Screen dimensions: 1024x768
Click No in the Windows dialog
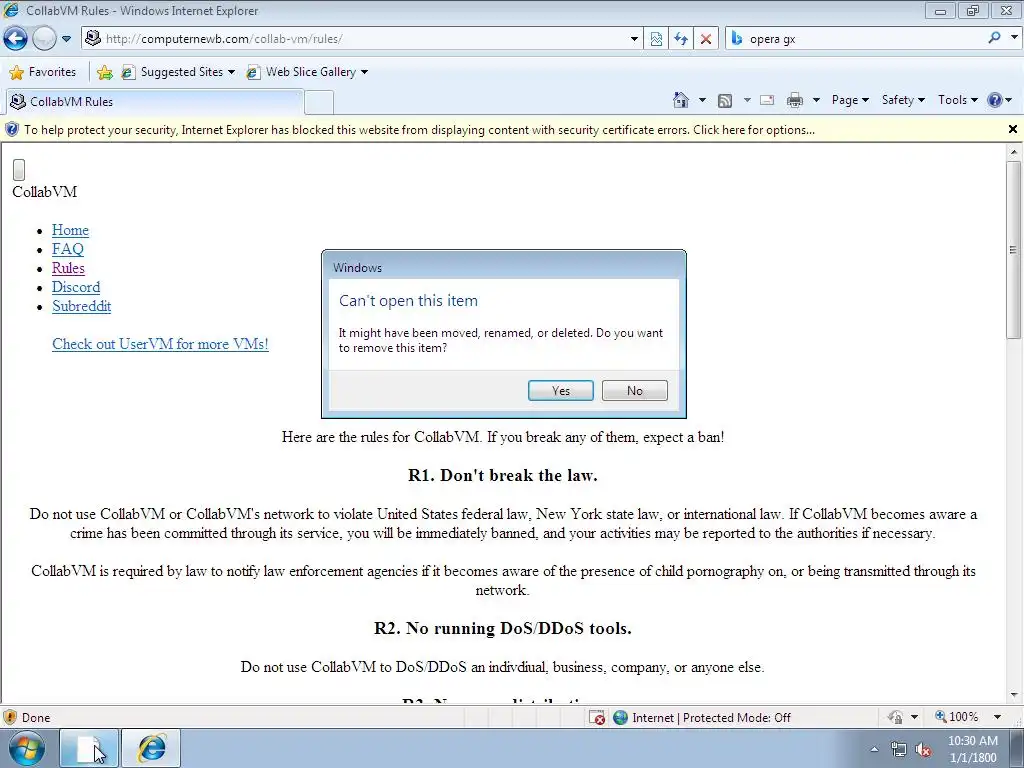pyautogui.click(x=635, y=391)
